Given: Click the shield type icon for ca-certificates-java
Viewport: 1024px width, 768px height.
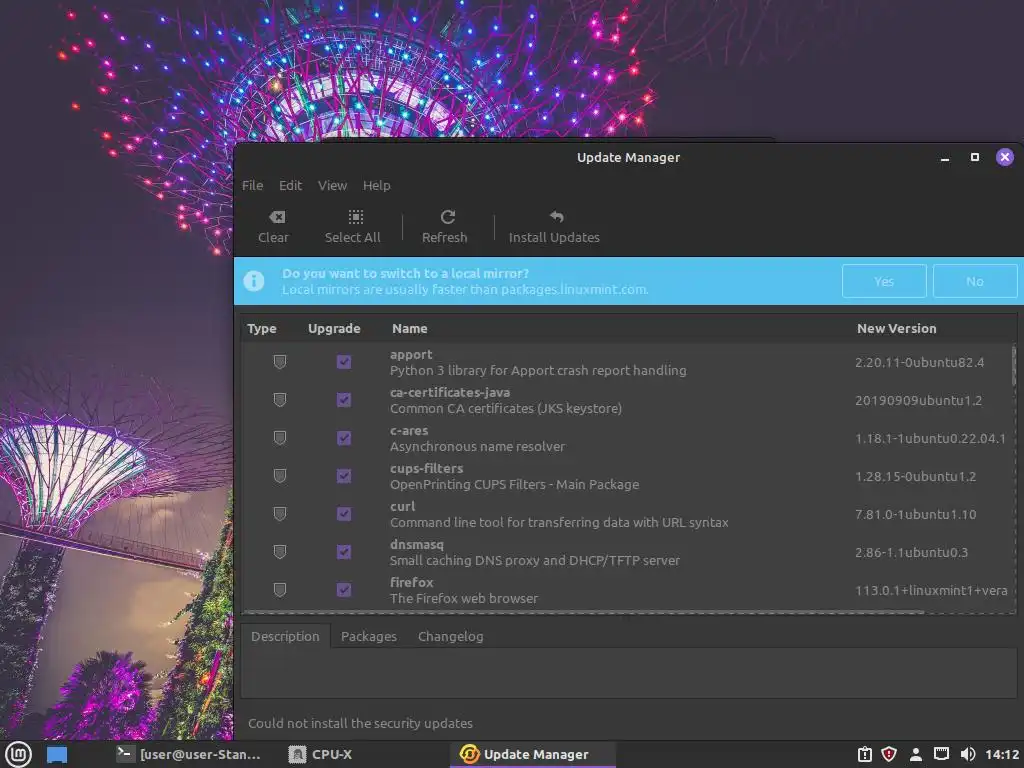Looking at the screenshot, I should click(280, 400).
